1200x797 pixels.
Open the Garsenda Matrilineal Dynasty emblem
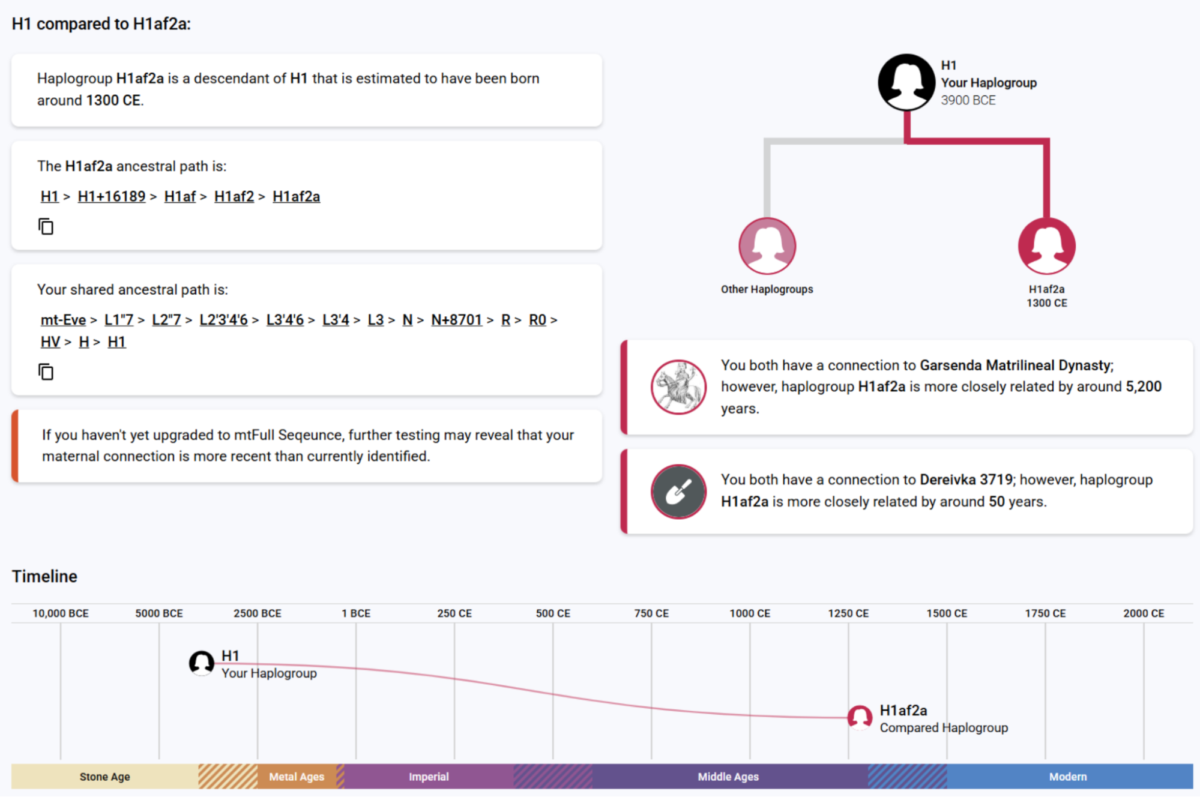pos(679,387)
